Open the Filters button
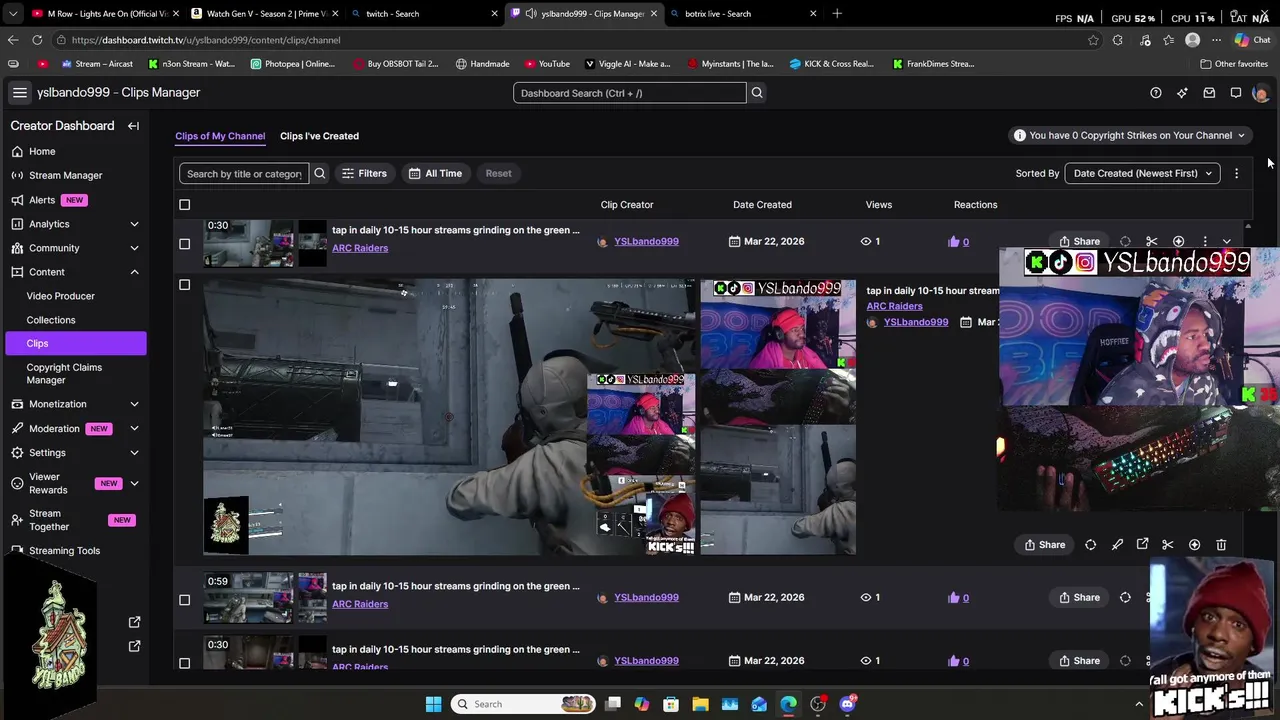1280x720 pixels. 364,173
